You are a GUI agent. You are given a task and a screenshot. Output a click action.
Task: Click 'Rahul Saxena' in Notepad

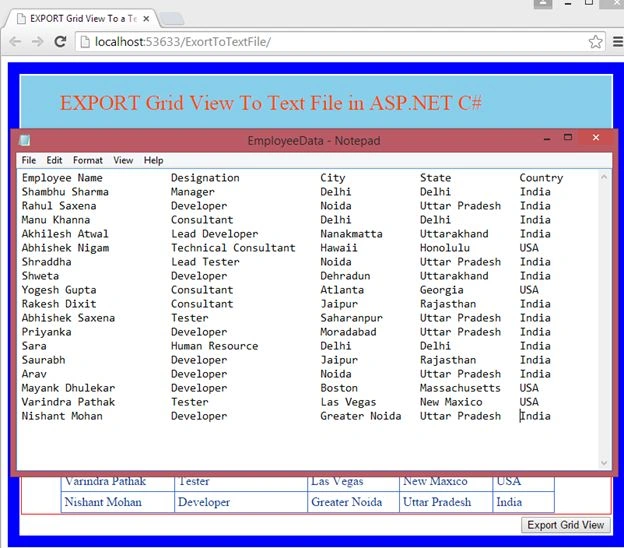(59, 206)
